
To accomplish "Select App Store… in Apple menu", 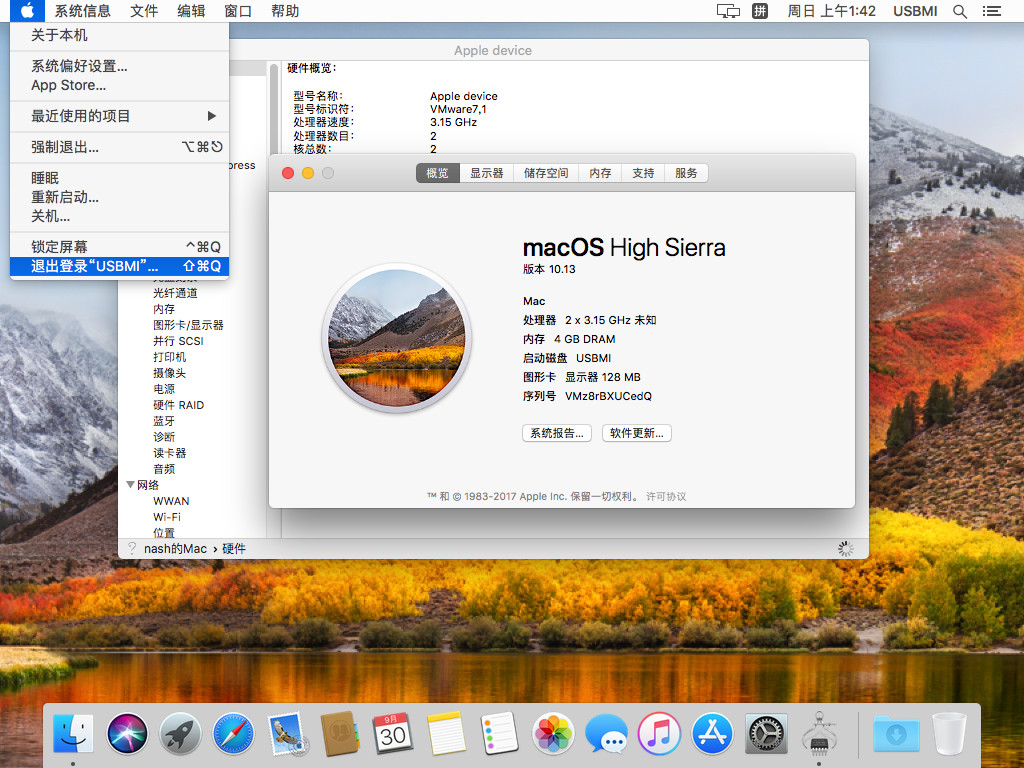I will [x=120, y=85].
